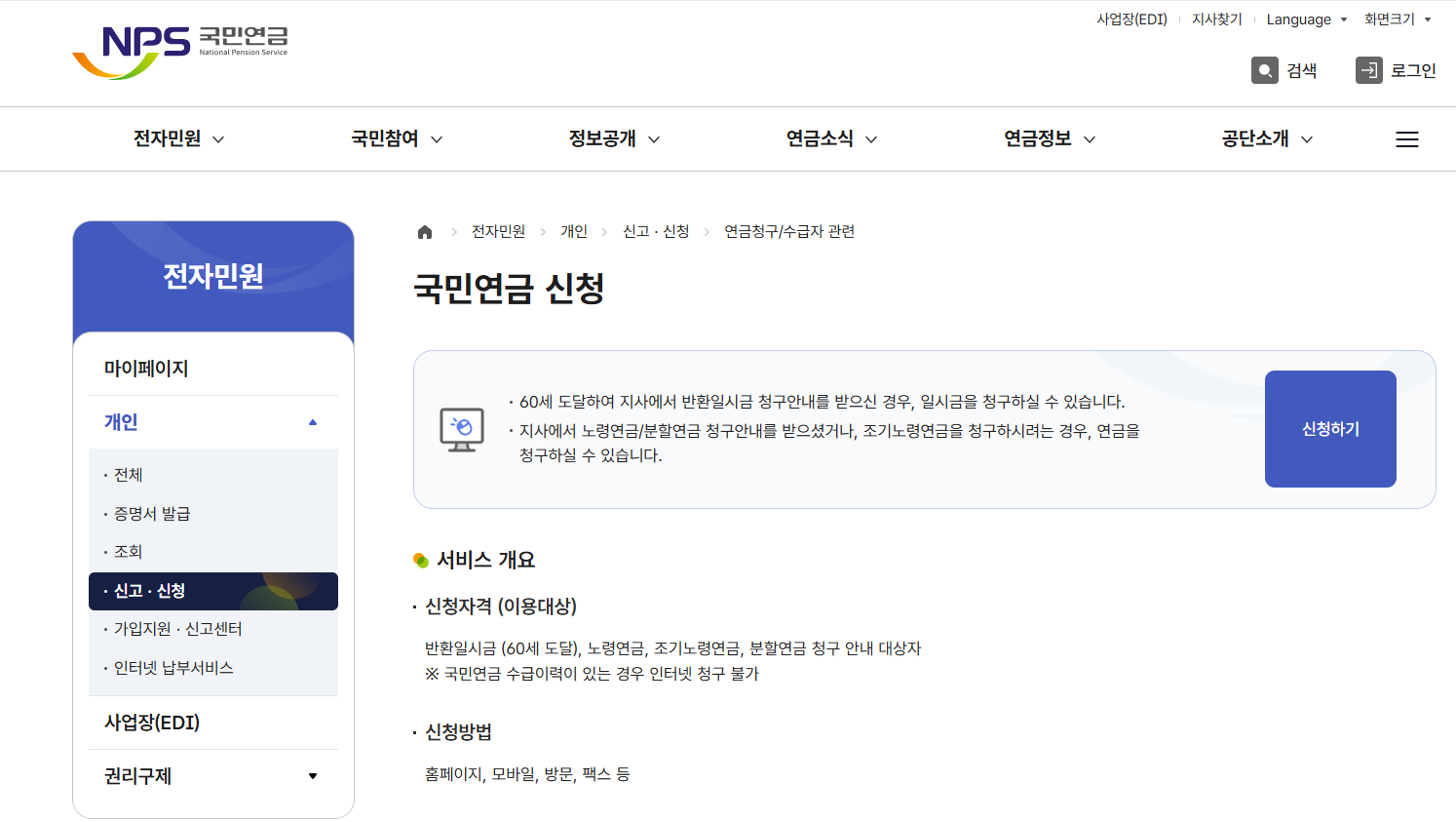Open the 화면크기 dropdown
Viewport: 1456px width, 822px height.
click(1397, 20)
